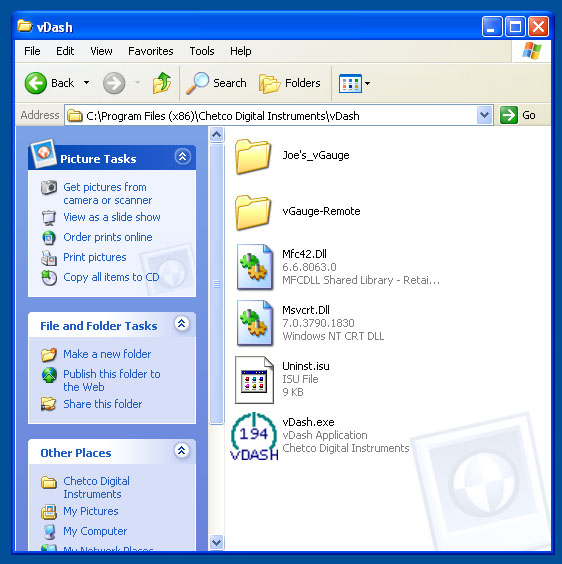This screenshot has height=564, width=562.
Task: Select the vDash.exe file name text
Action: pyautogui.click(x=308, y=422)
